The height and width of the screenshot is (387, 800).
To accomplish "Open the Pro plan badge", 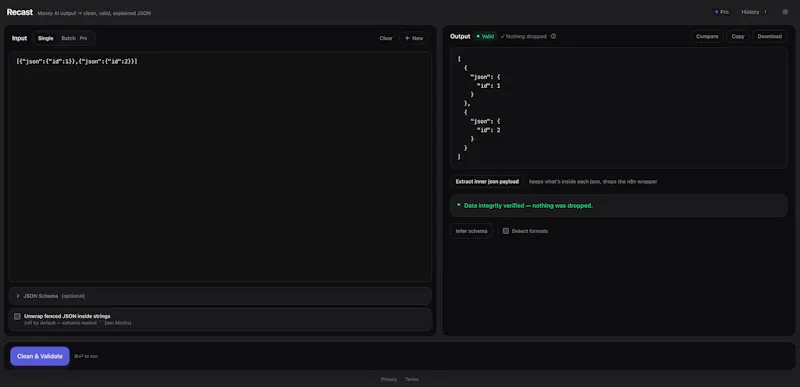I will 722,12.
